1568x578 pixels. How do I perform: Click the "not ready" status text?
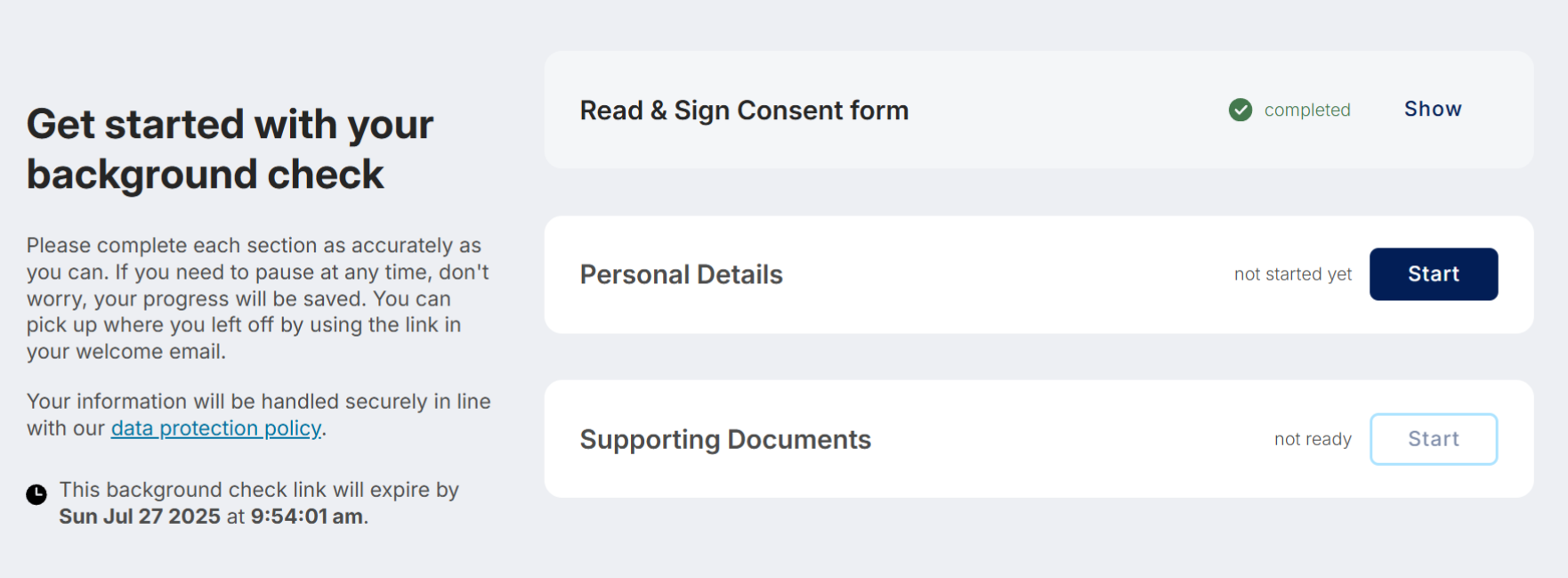point(1312,439)
